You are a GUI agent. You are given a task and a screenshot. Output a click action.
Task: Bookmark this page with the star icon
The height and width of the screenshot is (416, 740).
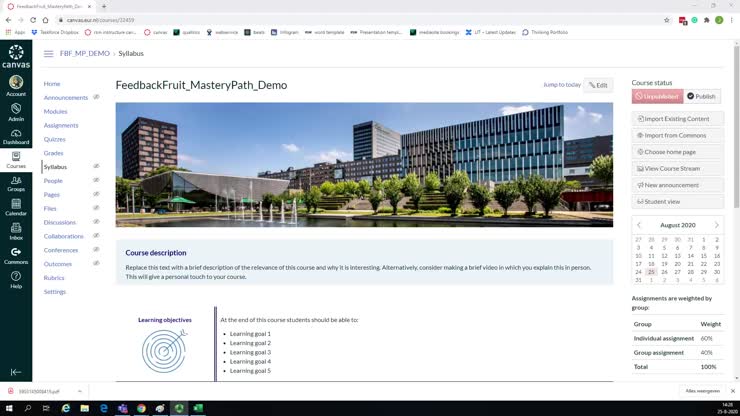(x=666, y=20)
